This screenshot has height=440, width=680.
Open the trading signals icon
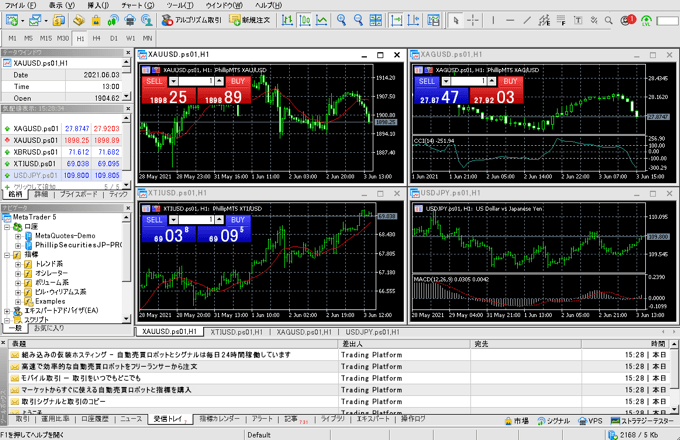pyautogui.click(x=113, y=20)
